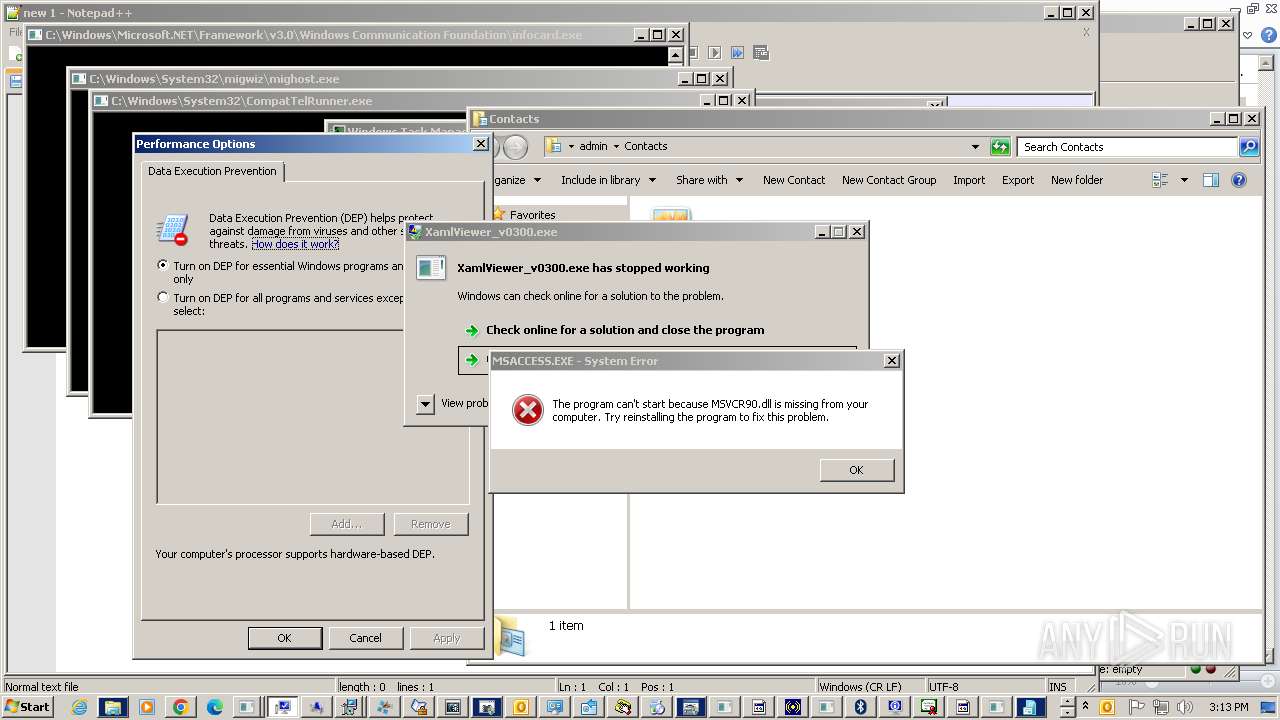Expand the breadcrumb arrow after admin in Contacts
This screenshot has width=1280, height=720.
pyautogui.click(x=616, y=147)
